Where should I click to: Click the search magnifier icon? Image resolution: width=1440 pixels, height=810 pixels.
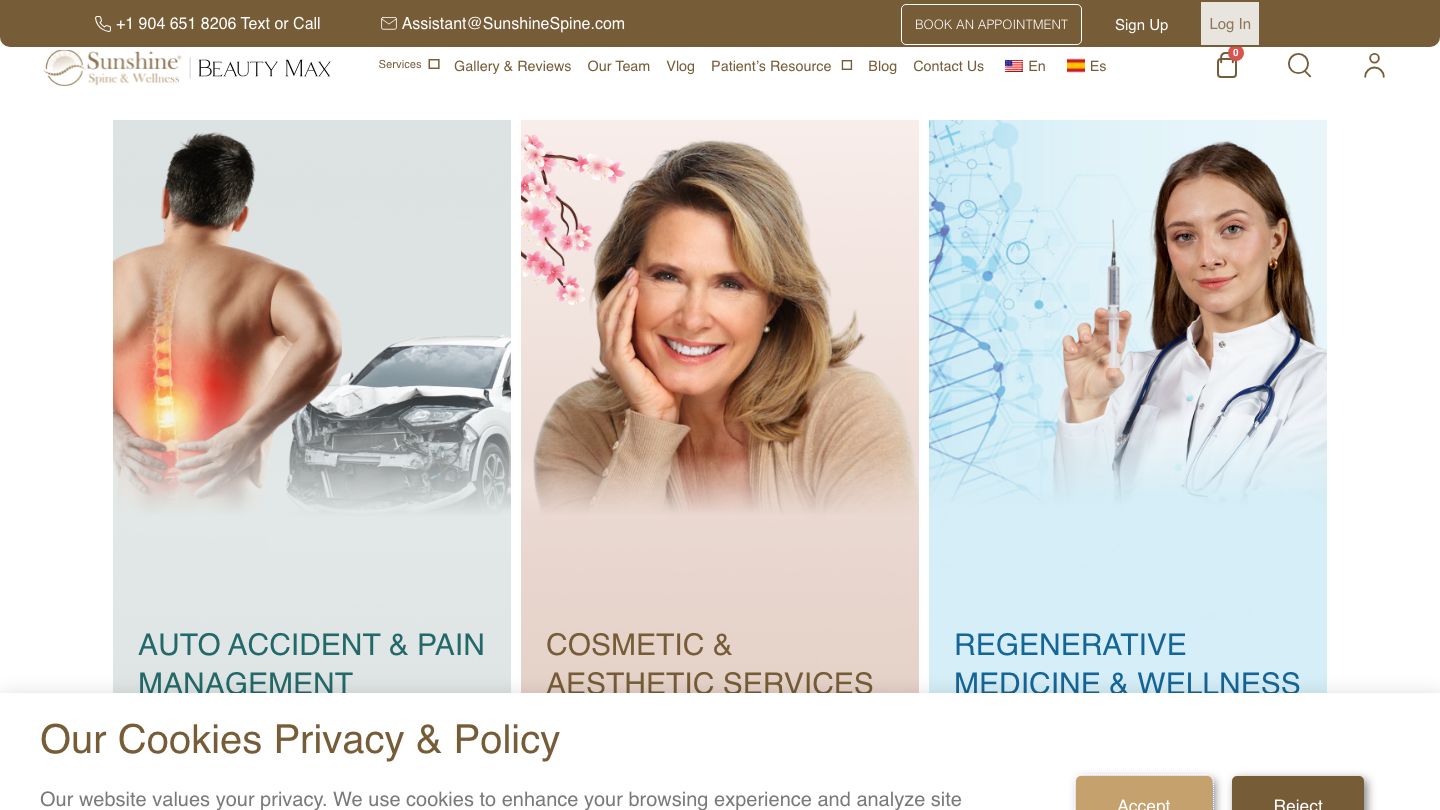tap(1299, 65)
